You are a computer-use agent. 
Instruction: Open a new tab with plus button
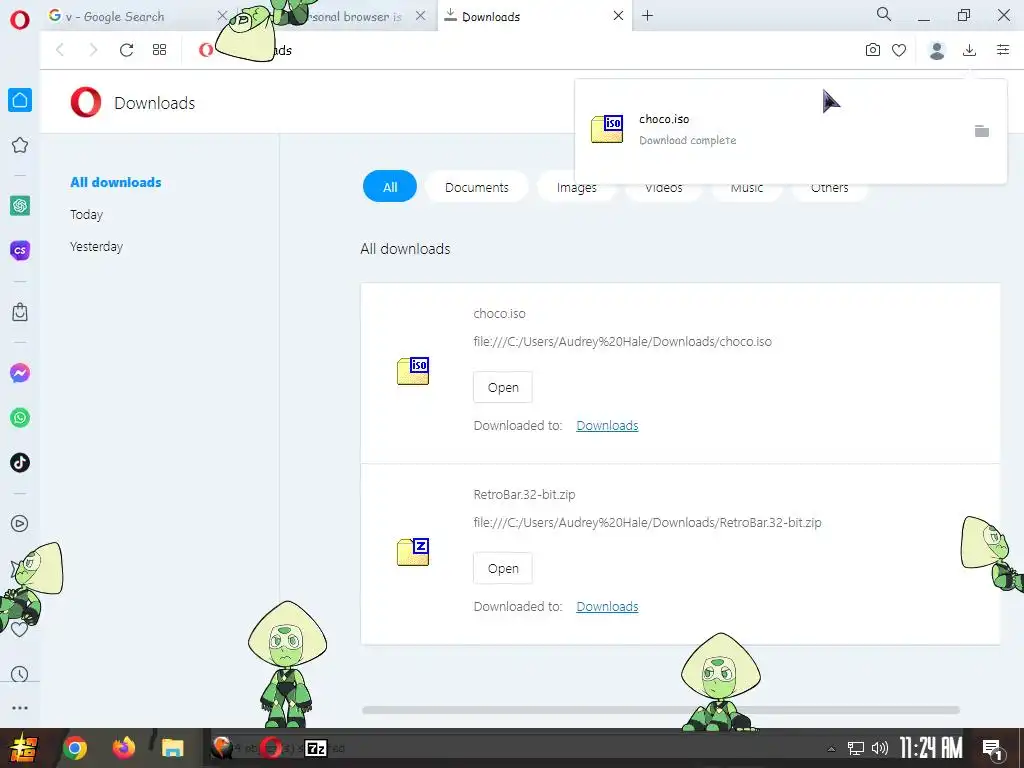647,16
